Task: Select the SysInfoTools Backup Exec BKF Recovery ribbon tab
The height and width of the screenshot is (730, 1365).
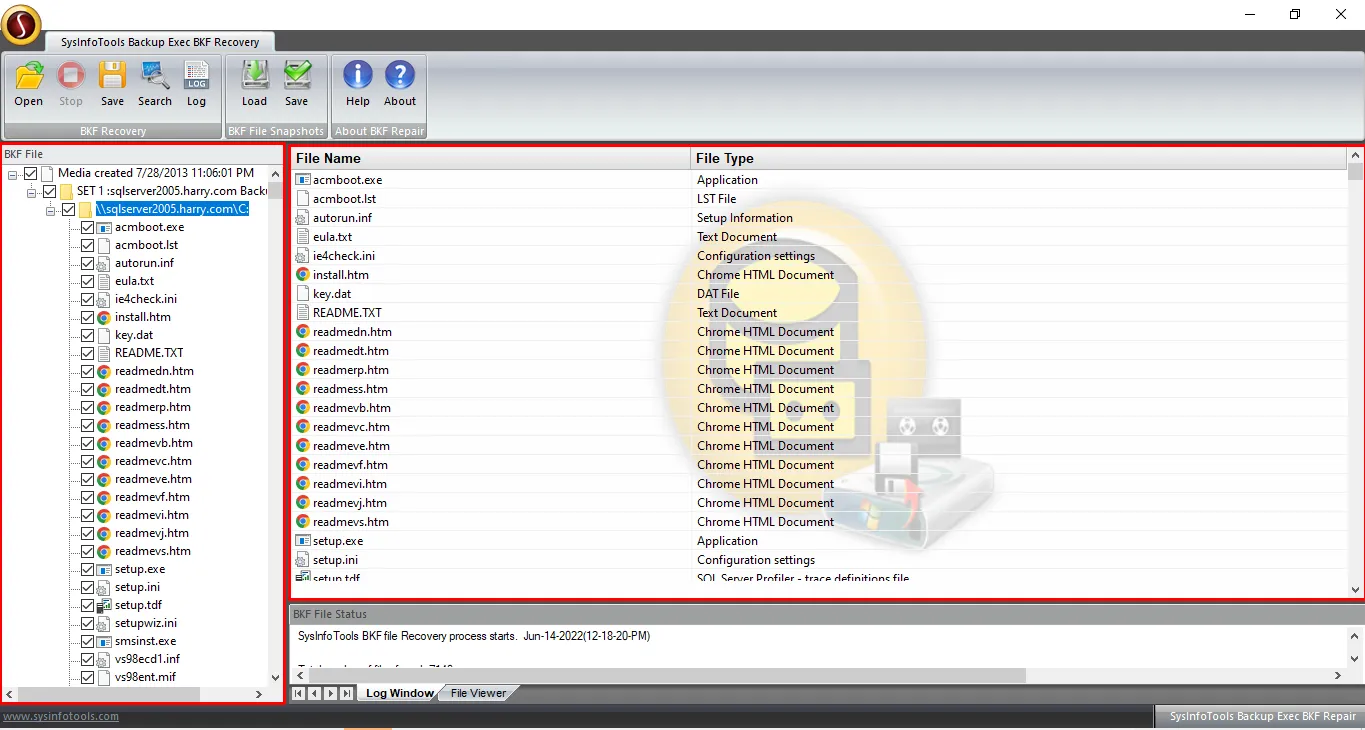Action: [x=160, y=42]
